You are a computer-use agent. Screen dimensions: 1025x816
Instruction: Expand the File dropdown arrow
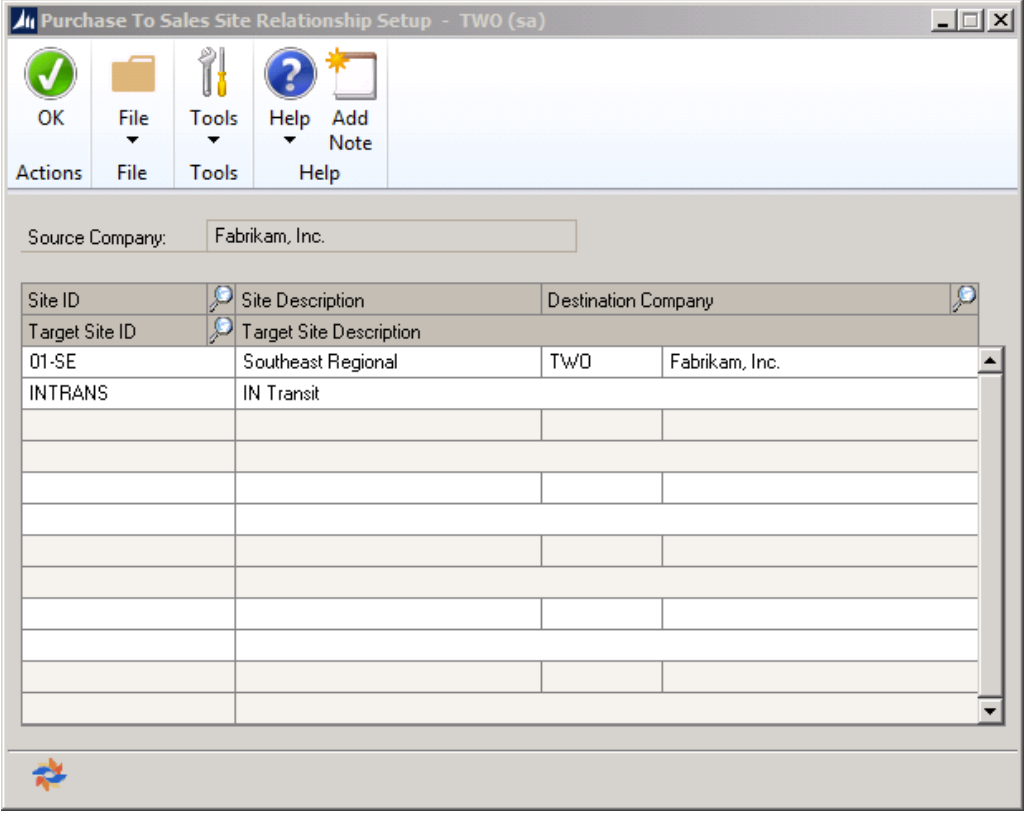click(x=133, y=140)
